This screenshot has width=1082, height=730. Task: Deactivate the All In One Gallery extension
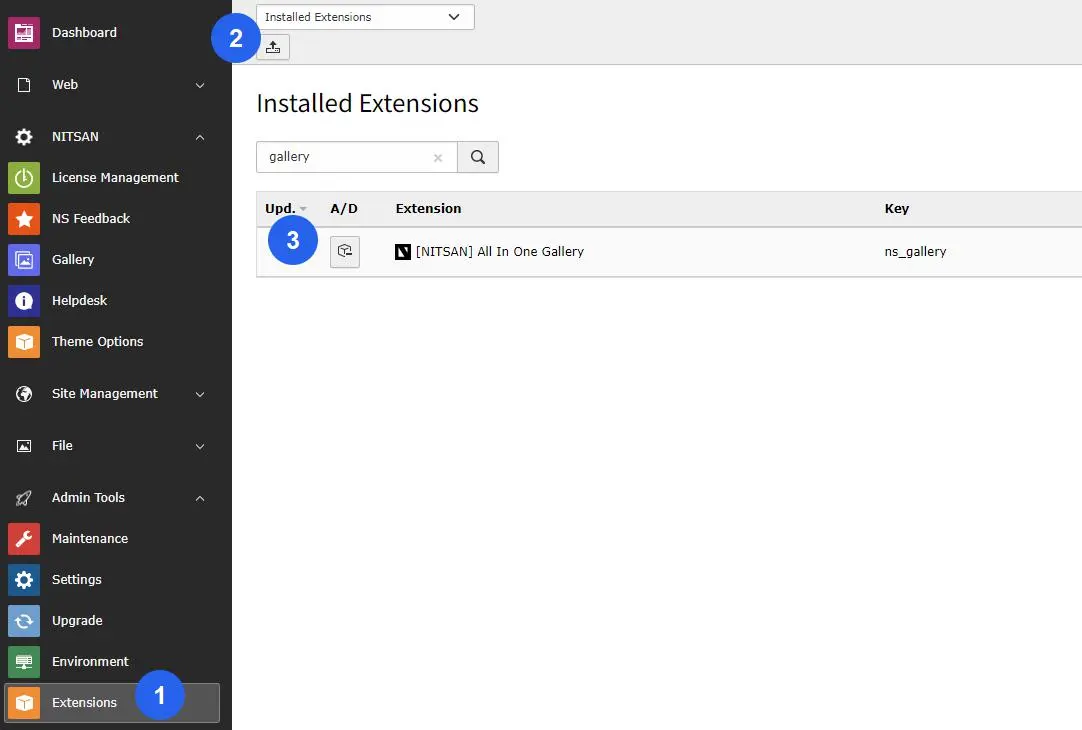click(x=344, y=251)
